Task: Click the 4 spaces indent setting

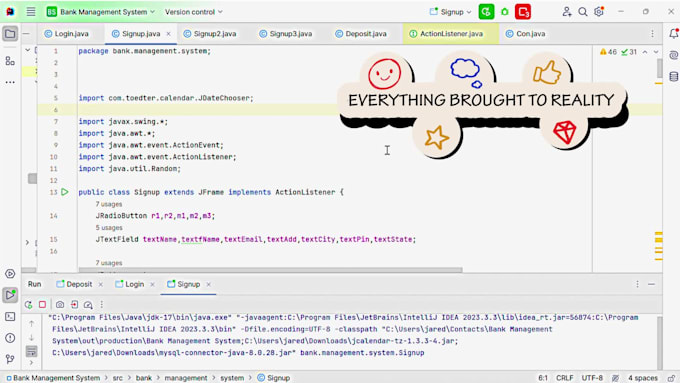Action: click(643, 378)
